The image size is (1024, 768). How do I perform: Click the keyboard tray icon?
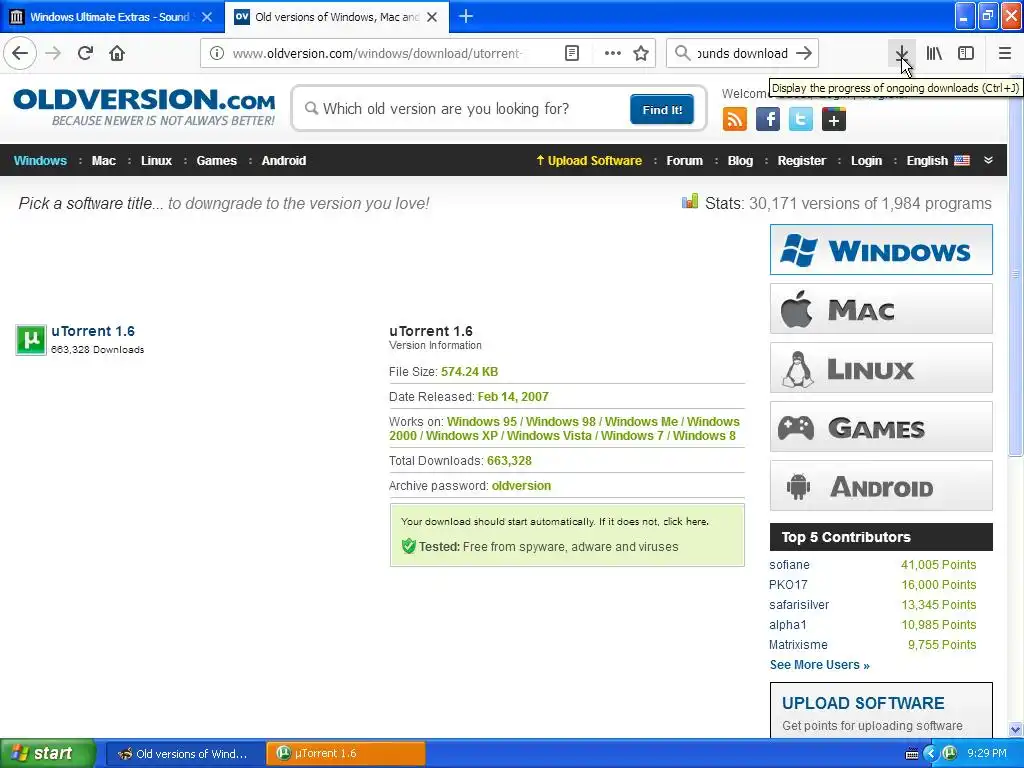(912, 754)
